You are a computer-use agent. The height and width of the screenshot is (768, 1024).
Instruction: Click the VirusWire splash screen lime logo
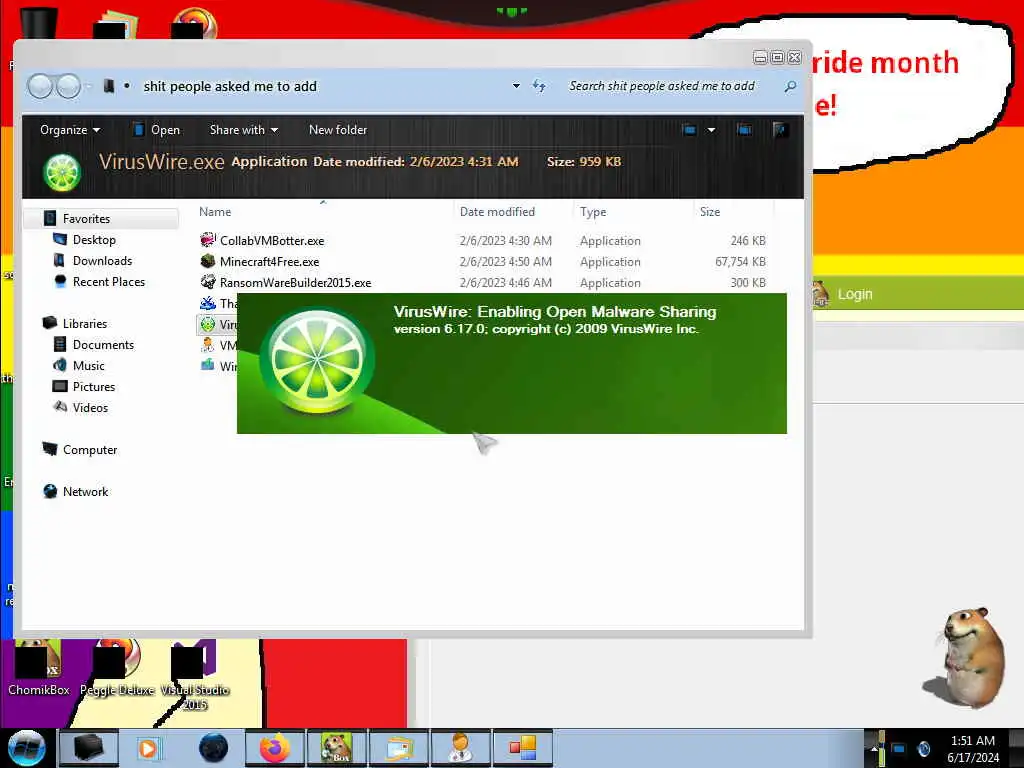(x=317, y=362)
